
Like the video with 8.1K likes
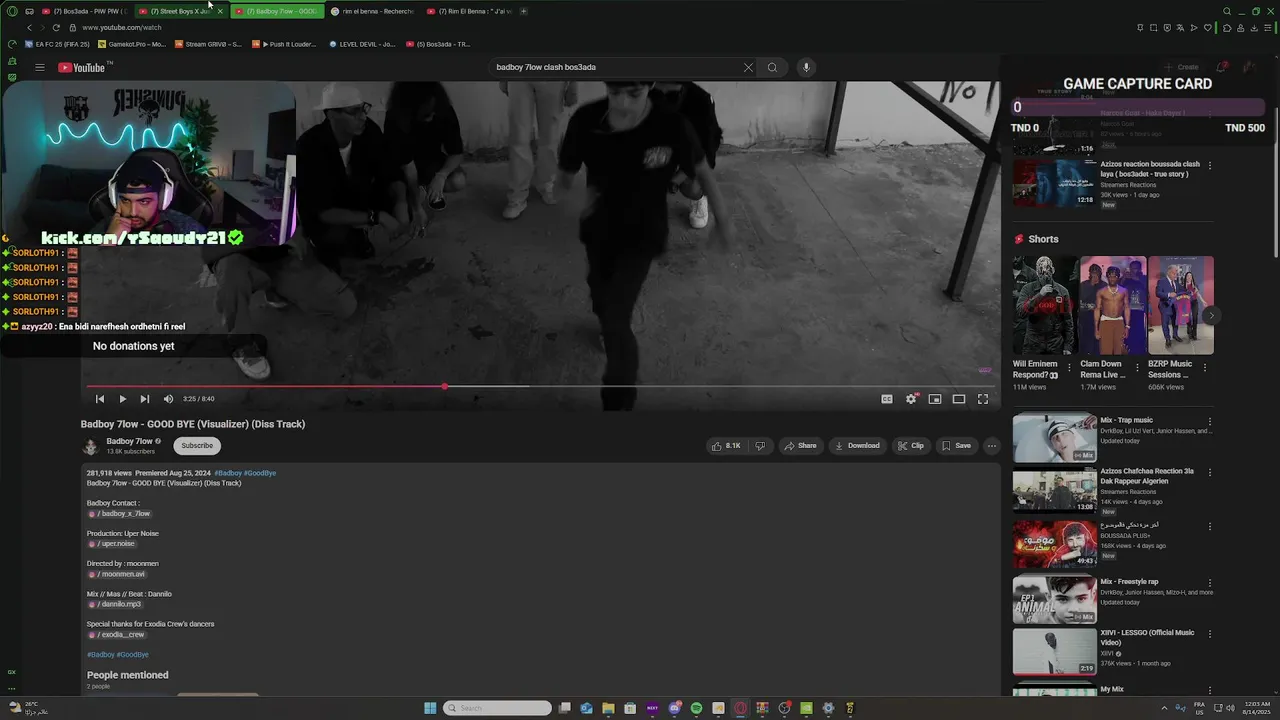[726, 446]
